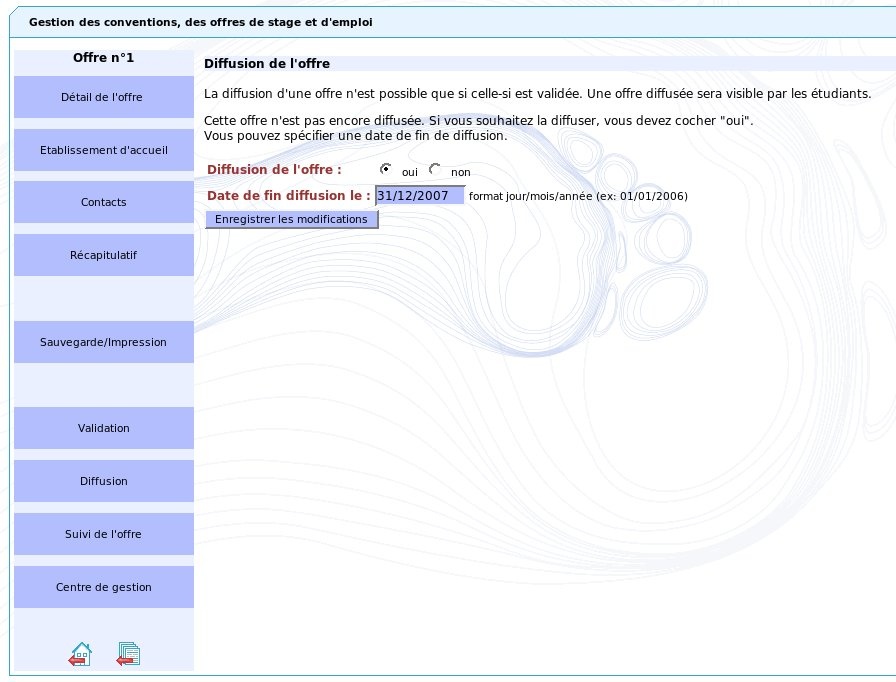Click the "Offre n°1" sidebar heading
This screenshot has width=896, height=682.
click(103, 58)
